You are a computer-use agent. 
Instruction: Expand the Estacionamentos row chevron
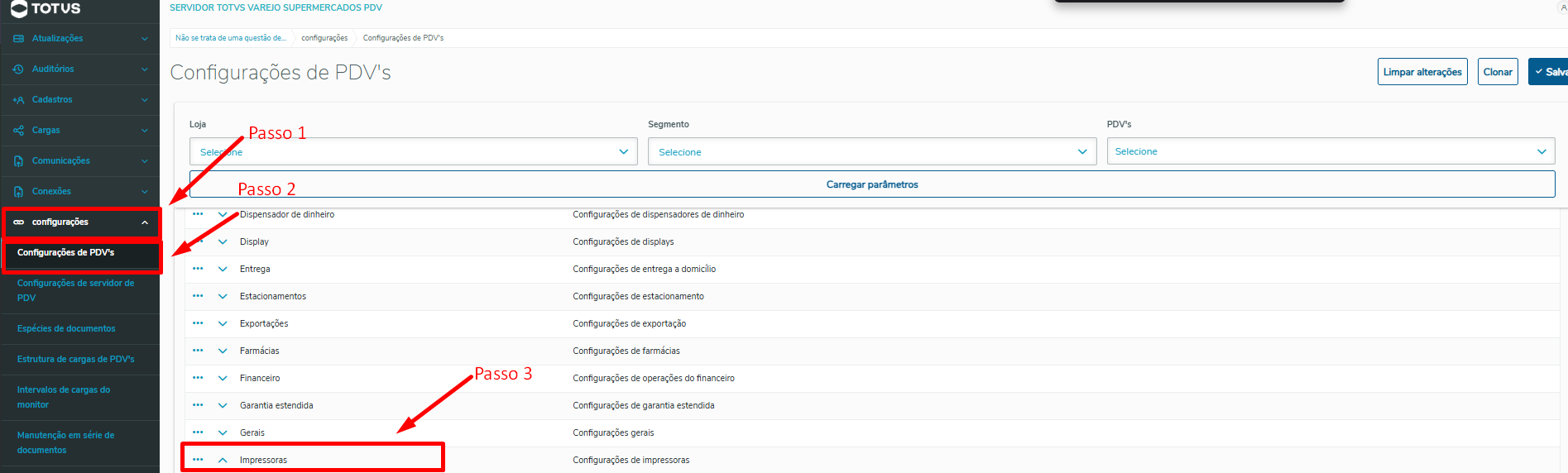click(x=223, y=296)
